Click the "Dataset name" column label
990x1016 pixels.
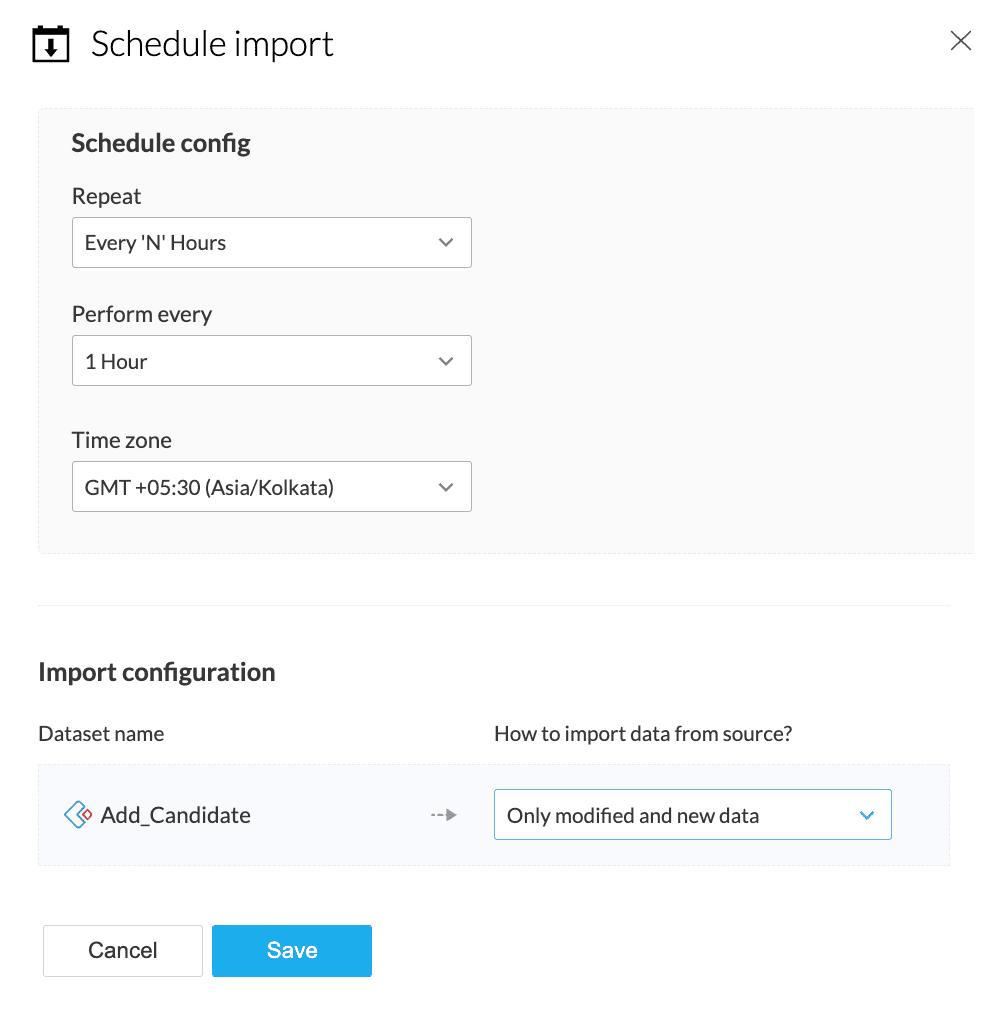[x=101, y=734]
